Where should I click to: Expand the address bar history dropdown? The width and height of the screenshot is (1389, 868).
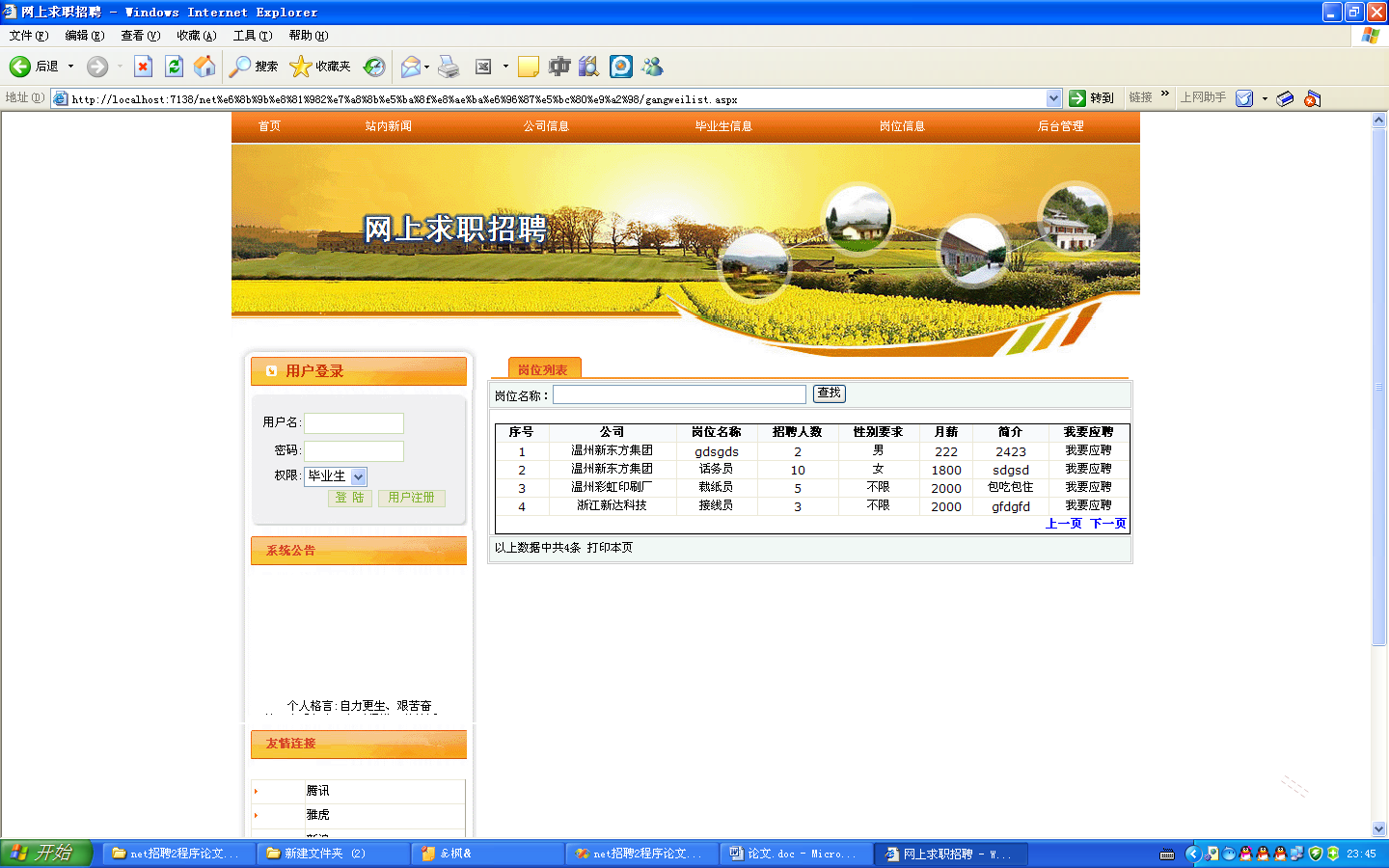[1054, 97]
